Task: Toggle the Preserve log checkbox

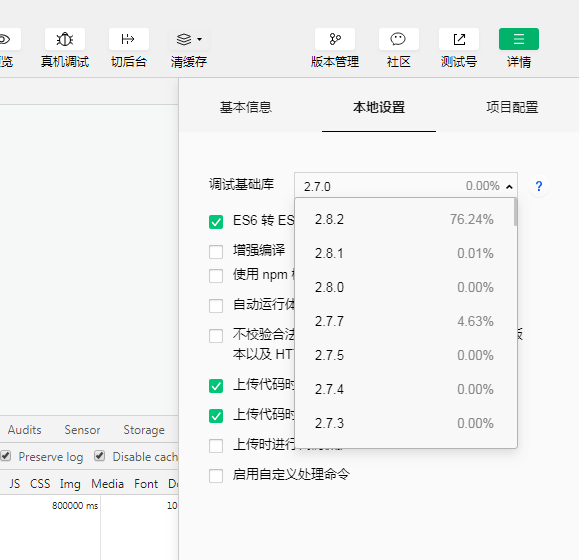Action: 5,456
